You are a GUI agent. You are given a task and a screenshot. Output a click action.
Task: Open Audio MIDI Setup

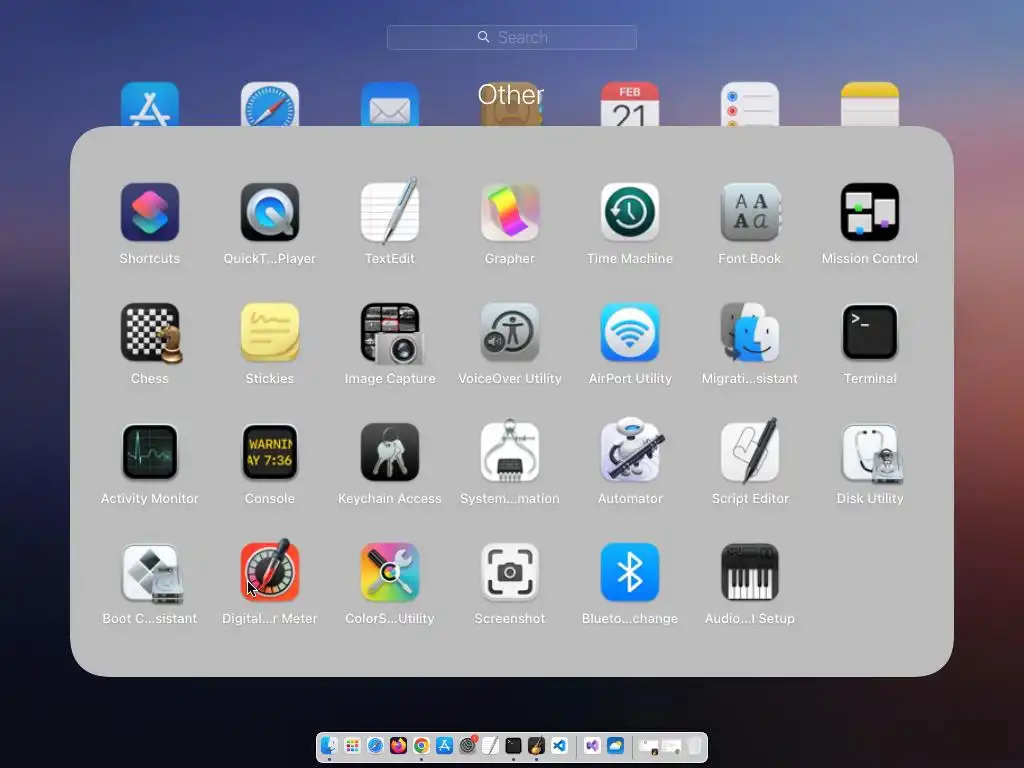[x=750, y=572]
